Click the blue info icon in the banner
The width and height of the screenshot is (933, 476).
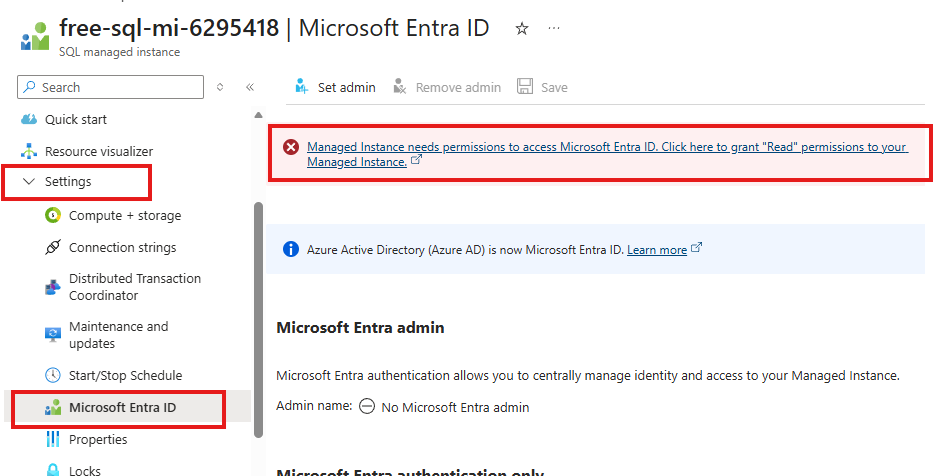(291, 249)
